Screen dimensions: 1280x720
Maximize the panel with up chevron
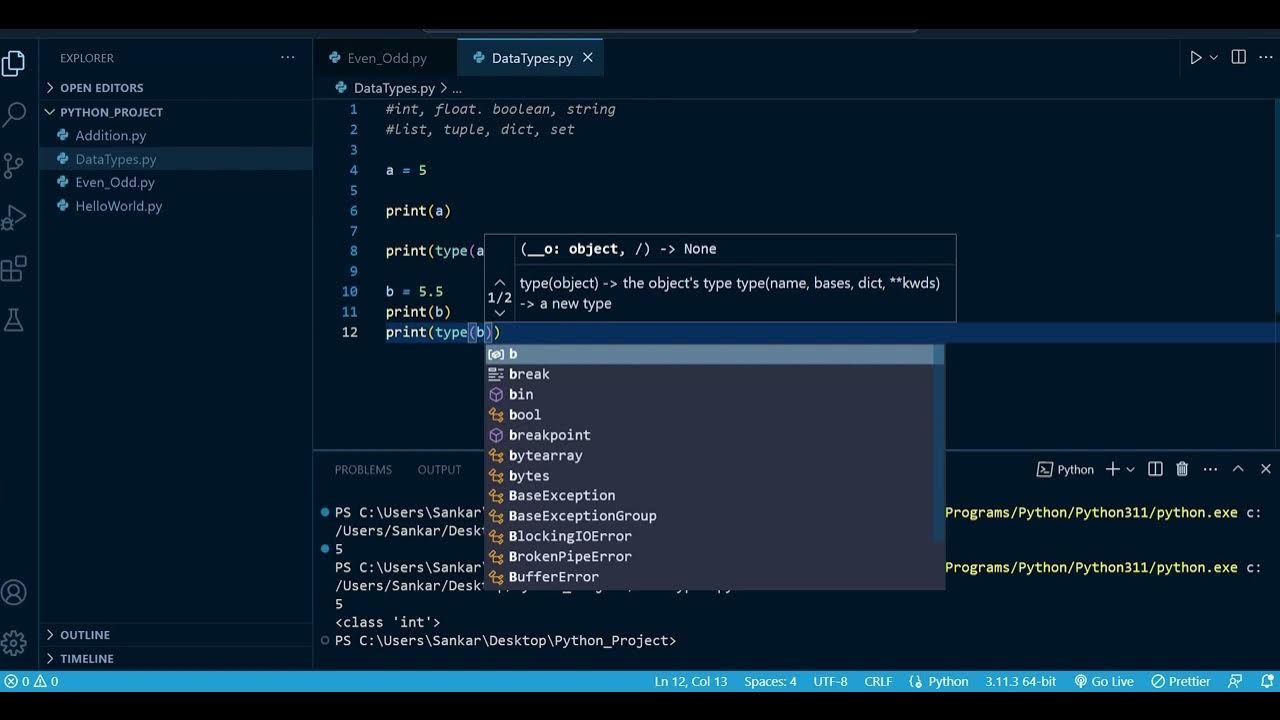[1238, 469]
